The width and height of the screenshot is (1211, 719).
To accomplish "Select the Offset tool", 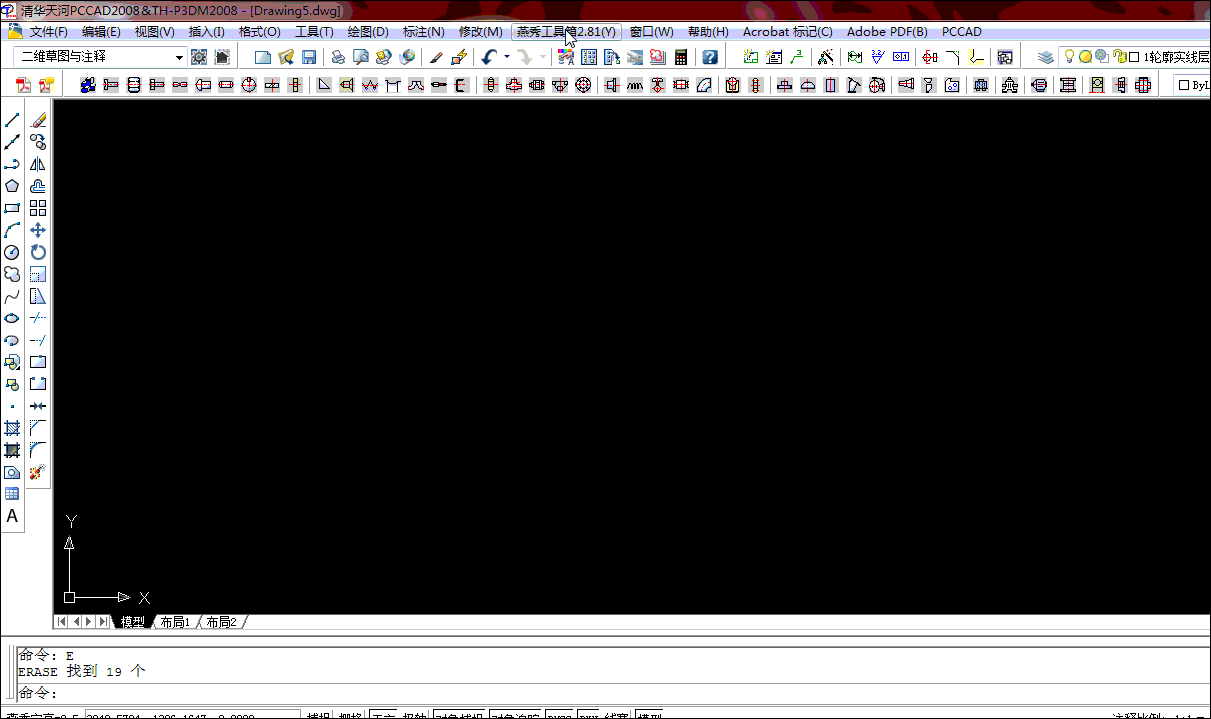I will 38,186.
